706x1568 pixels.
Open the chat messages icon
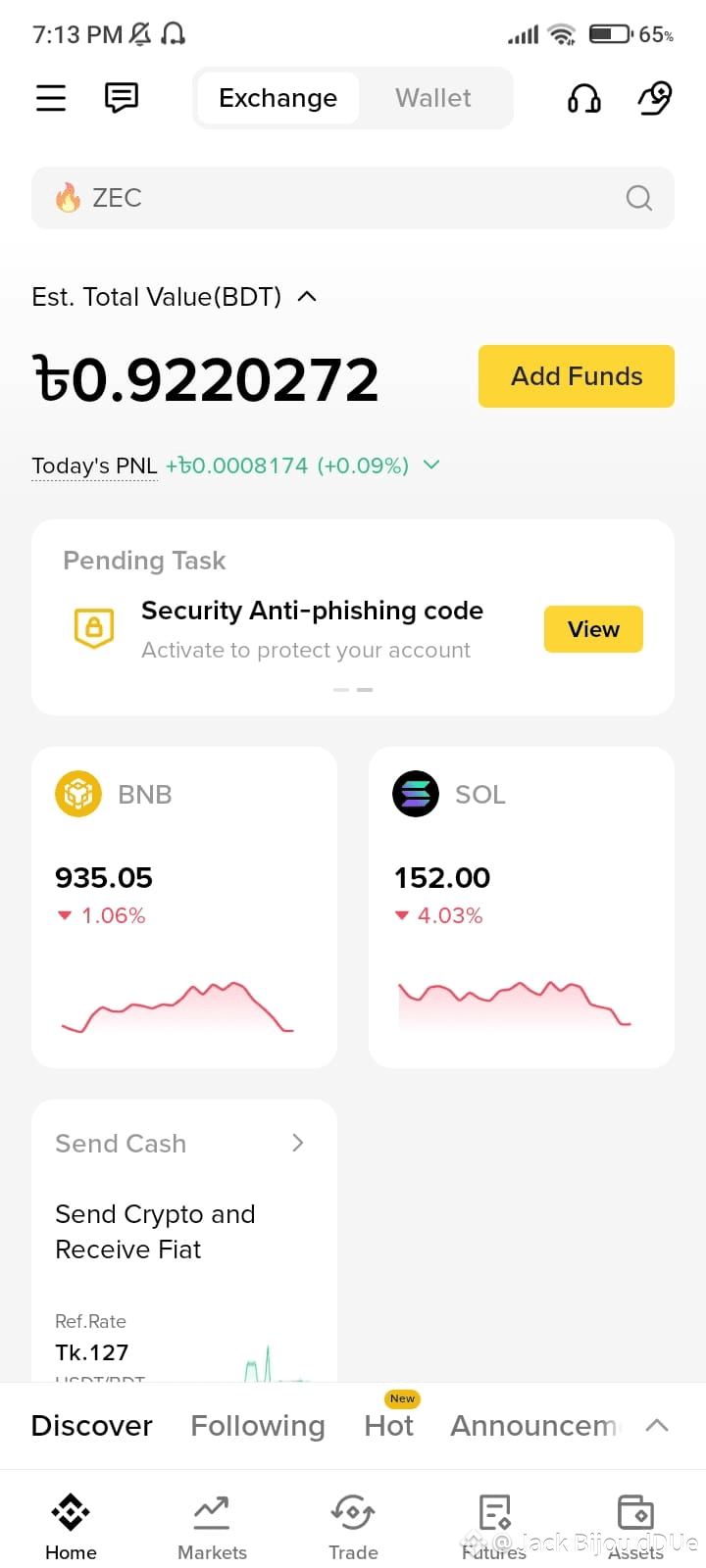122,98
